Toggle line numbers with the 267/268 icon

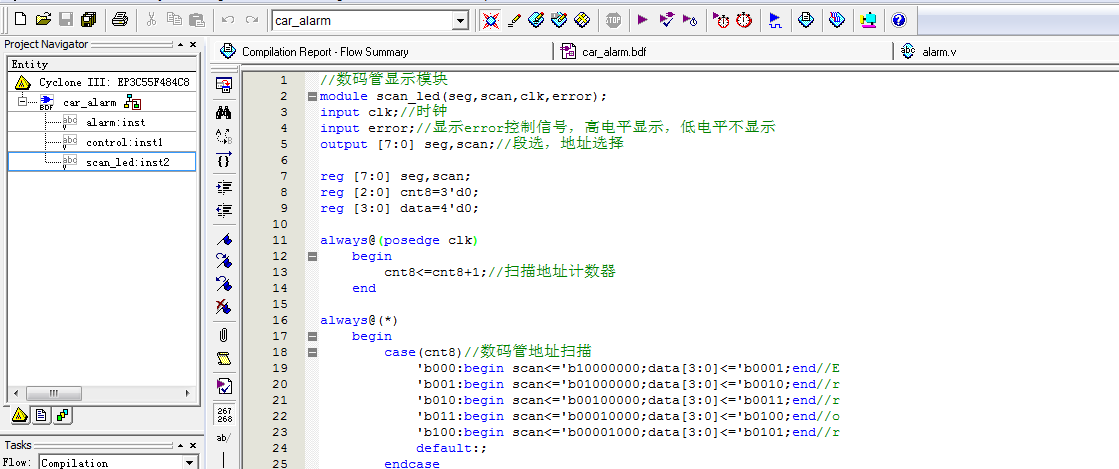pos(223,415)
